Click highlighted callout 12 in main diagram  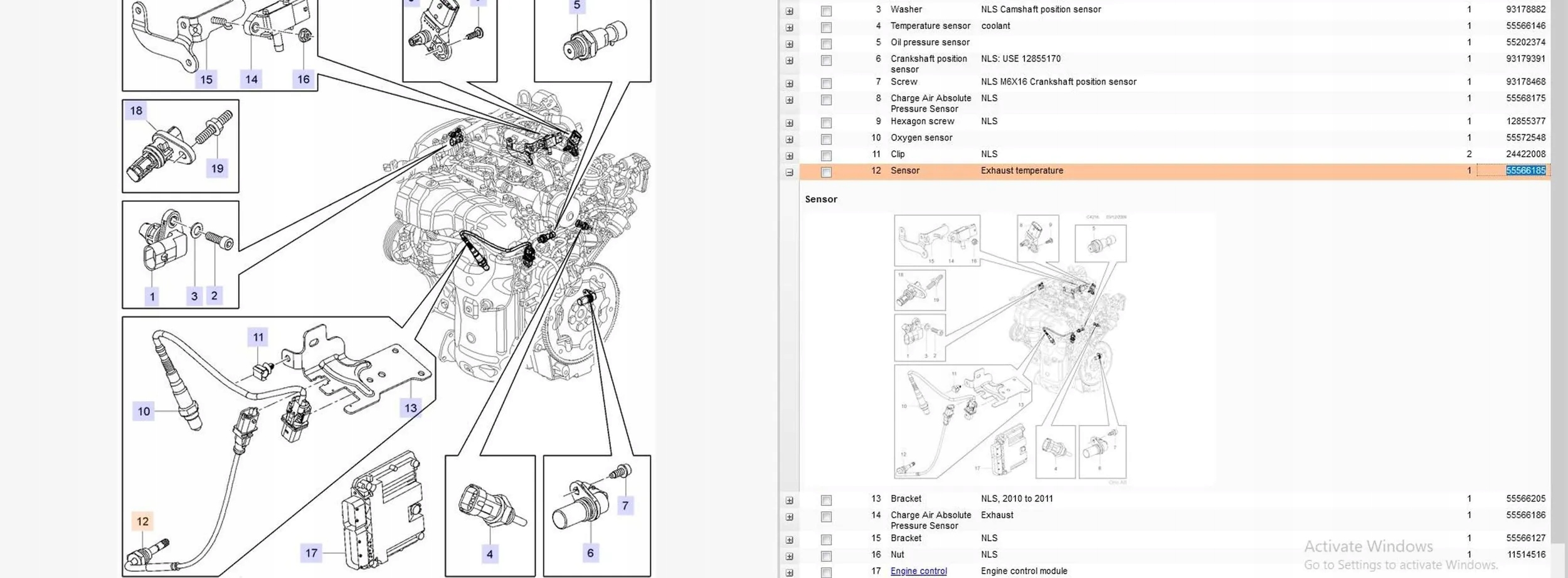click(143, 522)
